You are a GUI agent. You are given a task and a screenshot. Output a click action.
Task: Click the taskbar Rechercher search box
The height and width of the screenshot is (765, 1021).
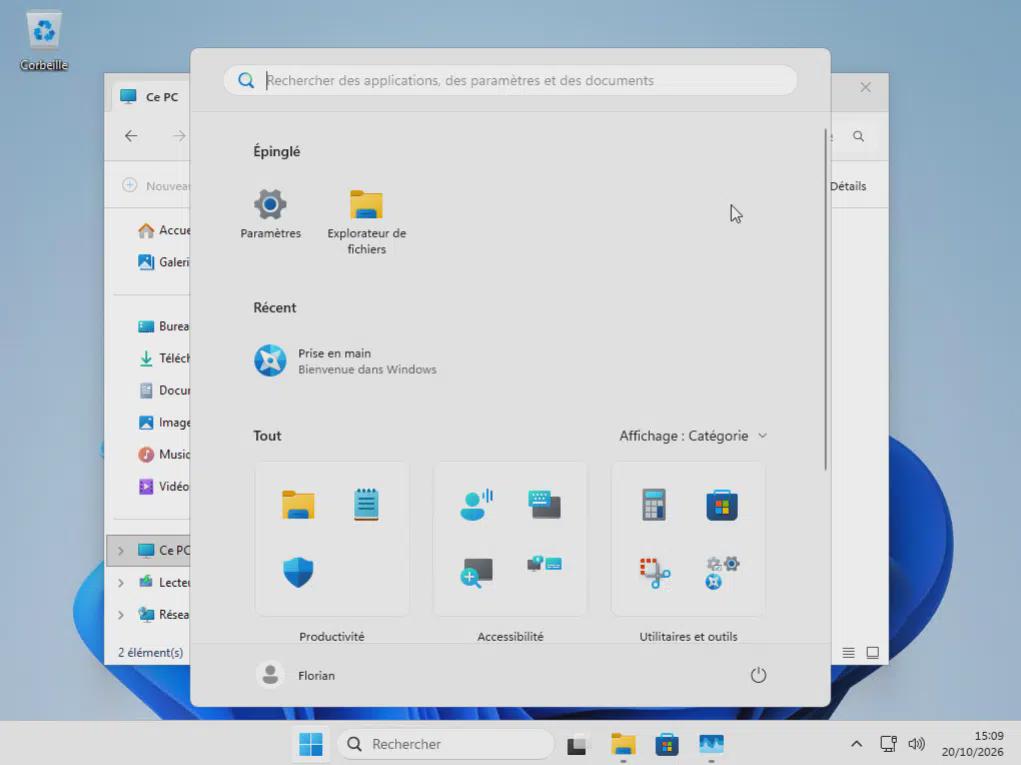click(445, 744)
